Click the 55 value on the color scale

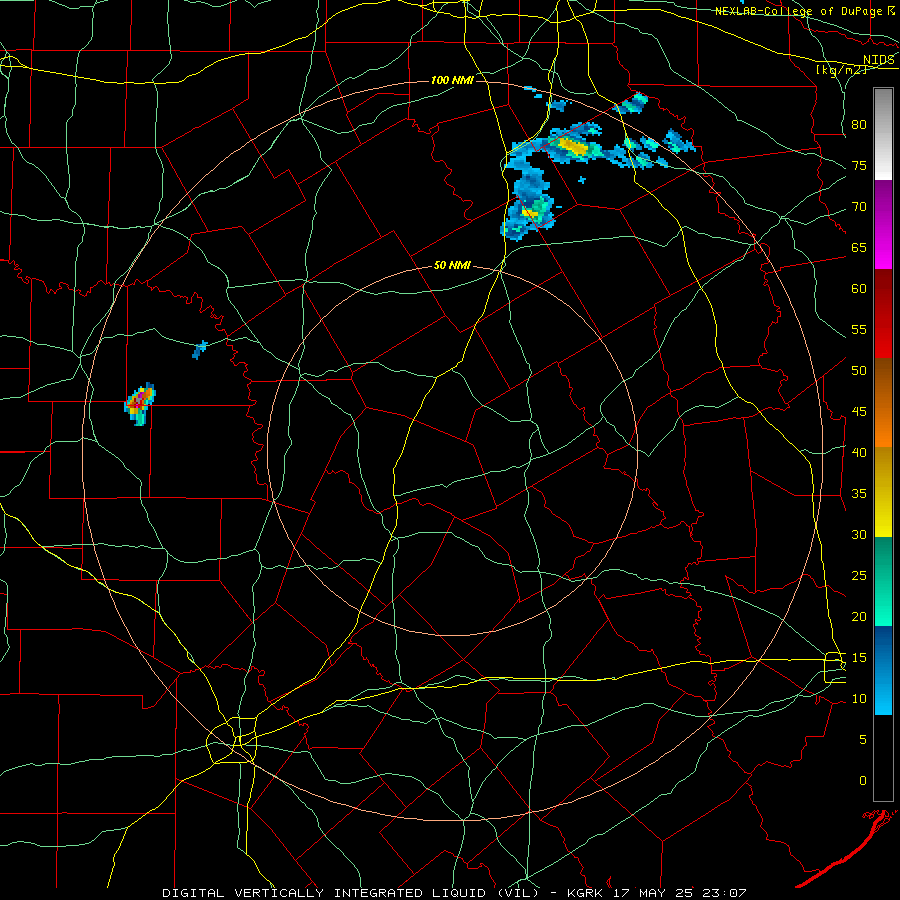[859, 330]
